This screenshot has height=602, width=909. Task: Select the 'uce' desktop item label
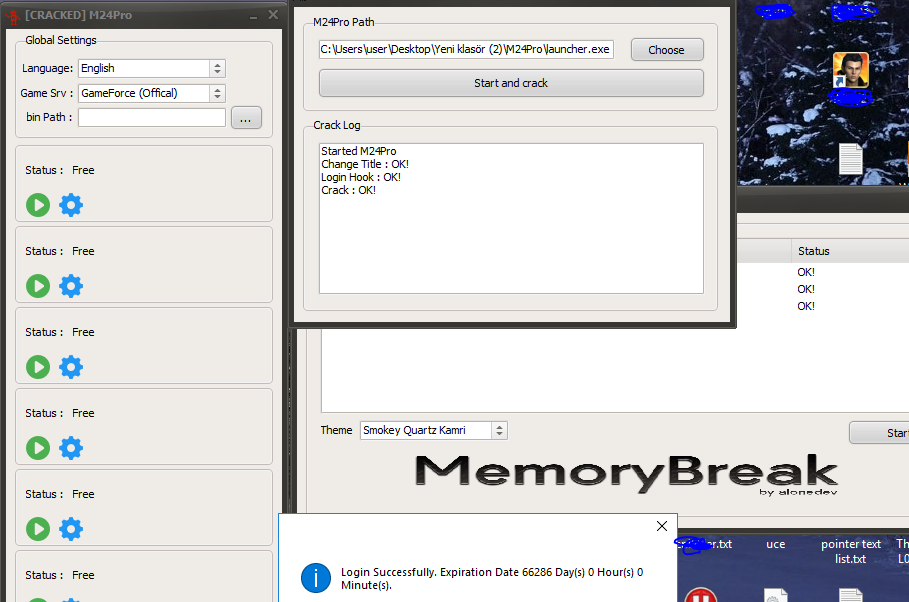point(776,544)
